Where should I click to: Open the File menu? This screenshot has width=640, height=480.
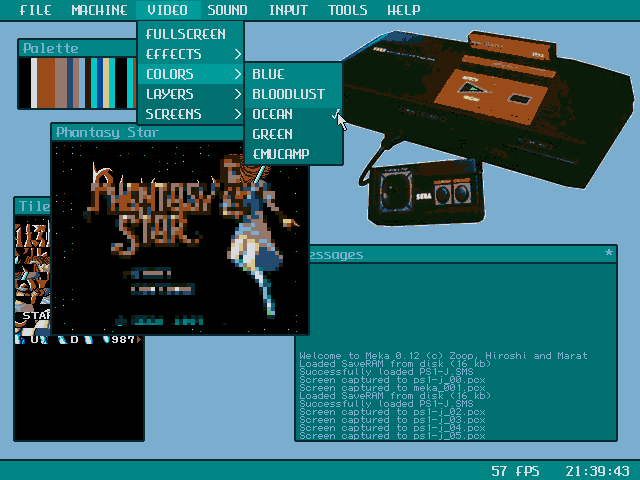36,10
